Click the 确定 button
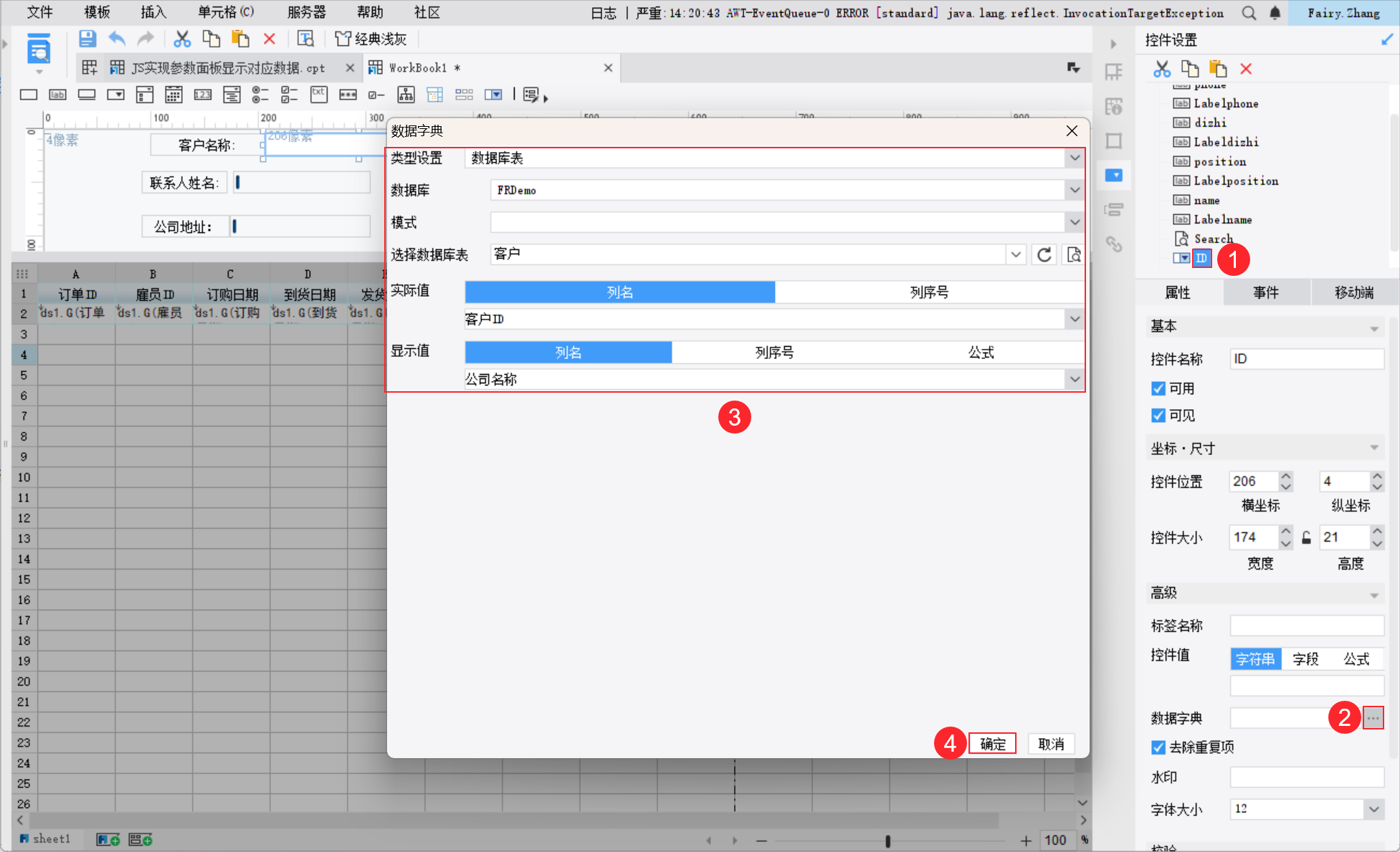 [992, 744]
